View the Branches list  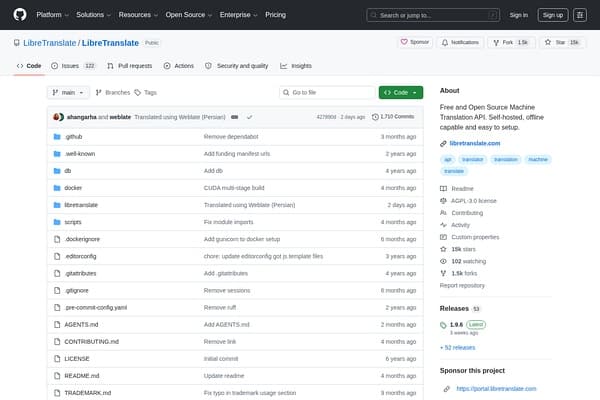113,93
